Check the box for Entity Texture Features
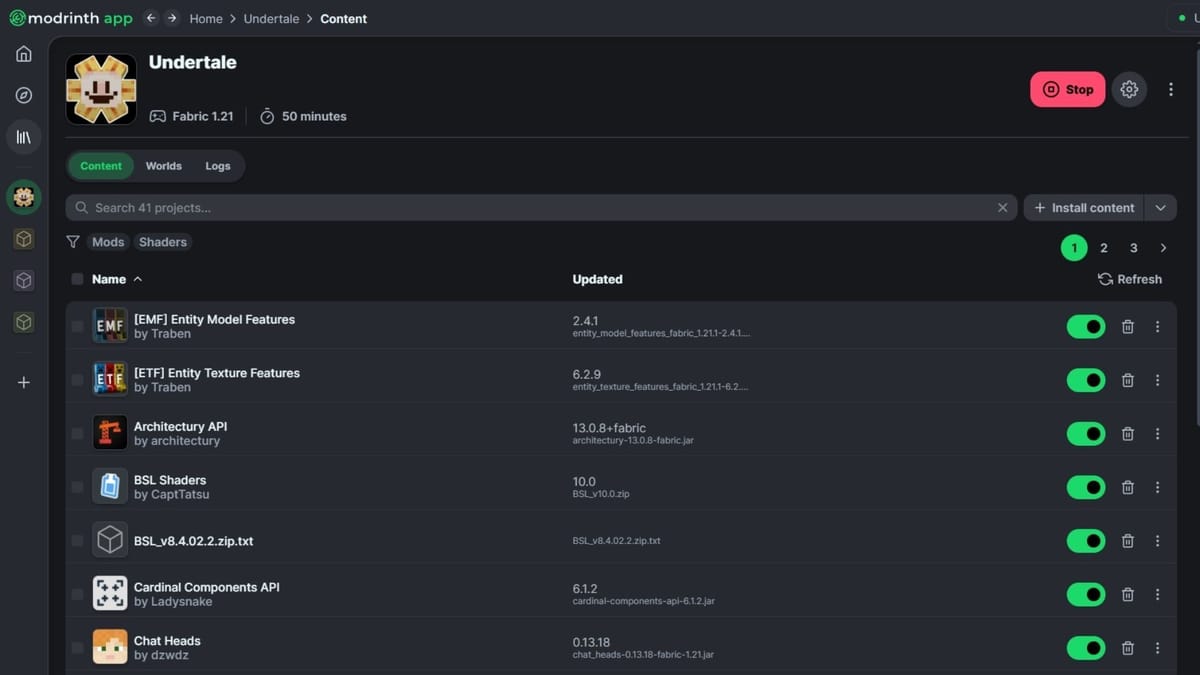 pos(77,380)
